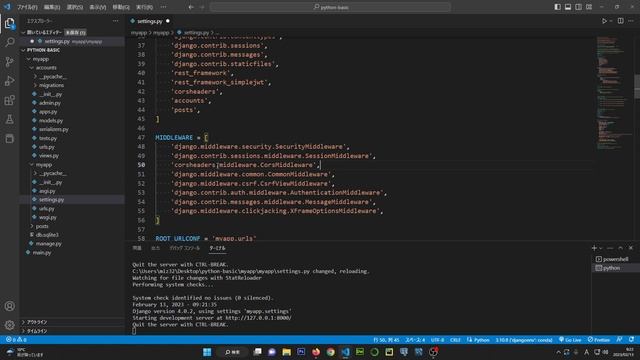Toggle the bottom panel layout icon
Image resolution: width=640 pixels, height=360 pixels.
[x=568, y=7]
